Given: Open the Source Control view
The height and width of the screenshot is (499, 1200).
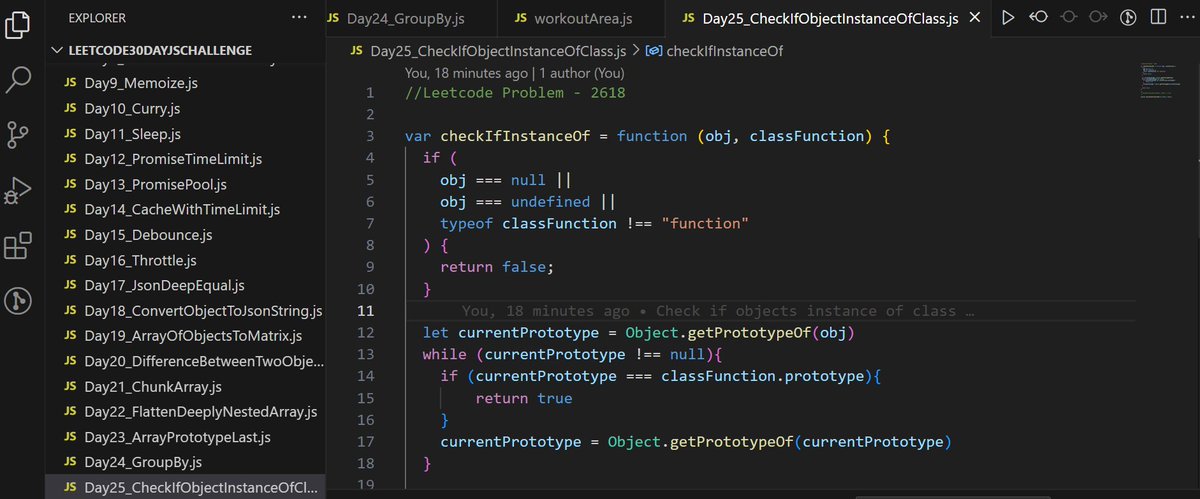Looking at the screenshot, I should (19, 133).
